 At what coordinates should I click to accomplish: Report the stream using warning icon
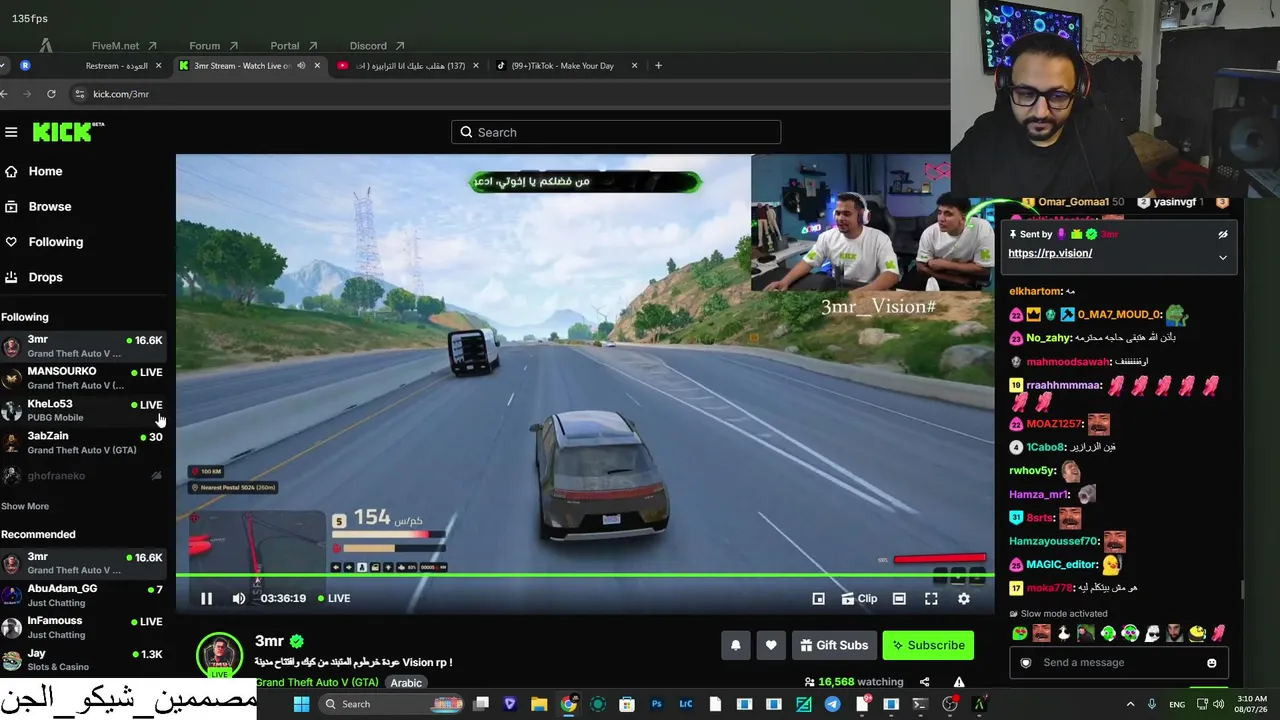[959, 682]
